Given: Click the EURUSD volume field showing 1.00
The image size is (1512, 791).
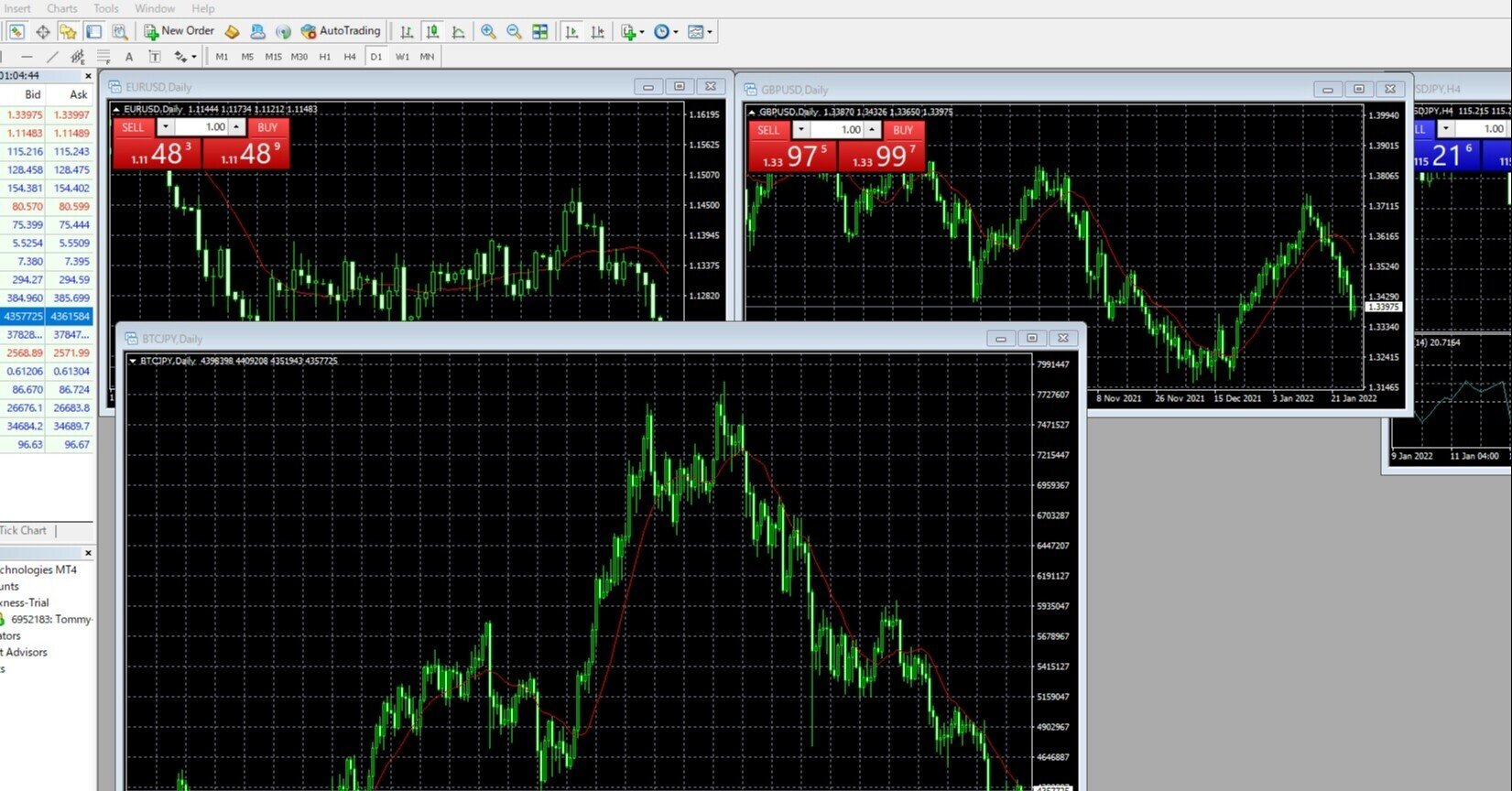Looking at the screenshot, I should (201, 127).
